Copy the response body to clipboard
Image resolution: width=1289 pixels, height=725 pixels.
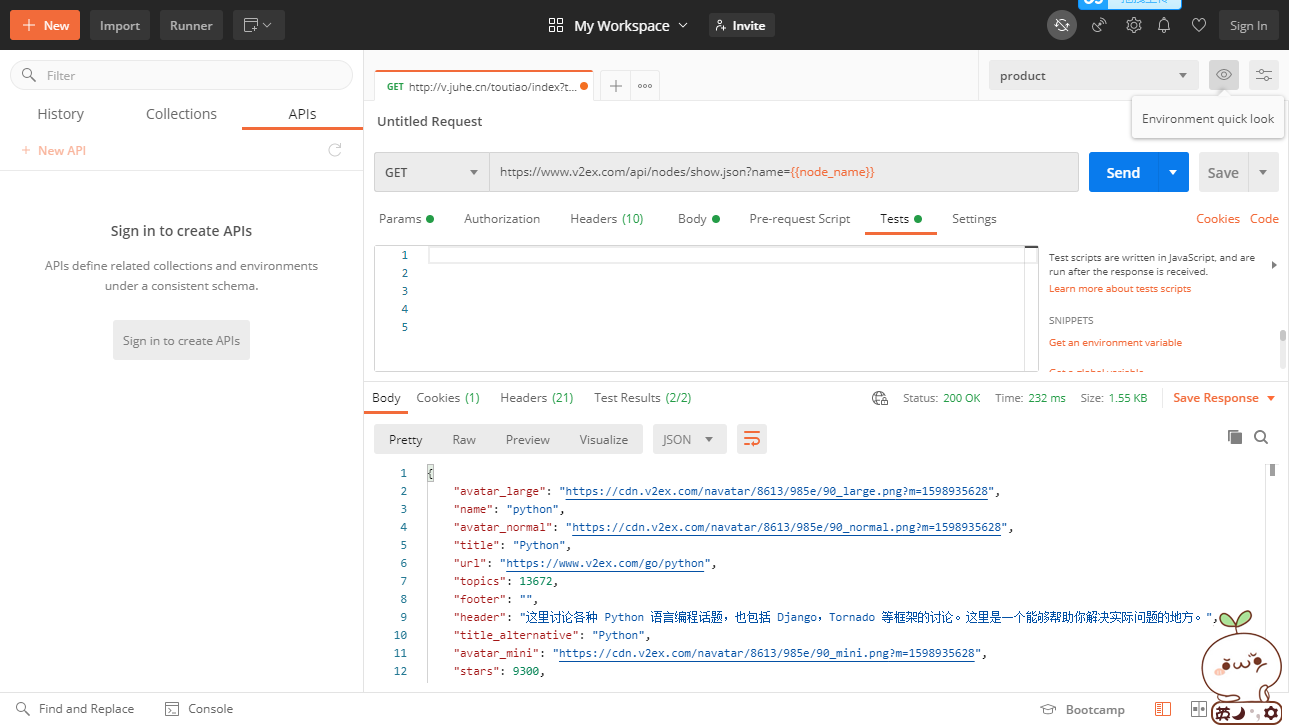coord(1235,437)
